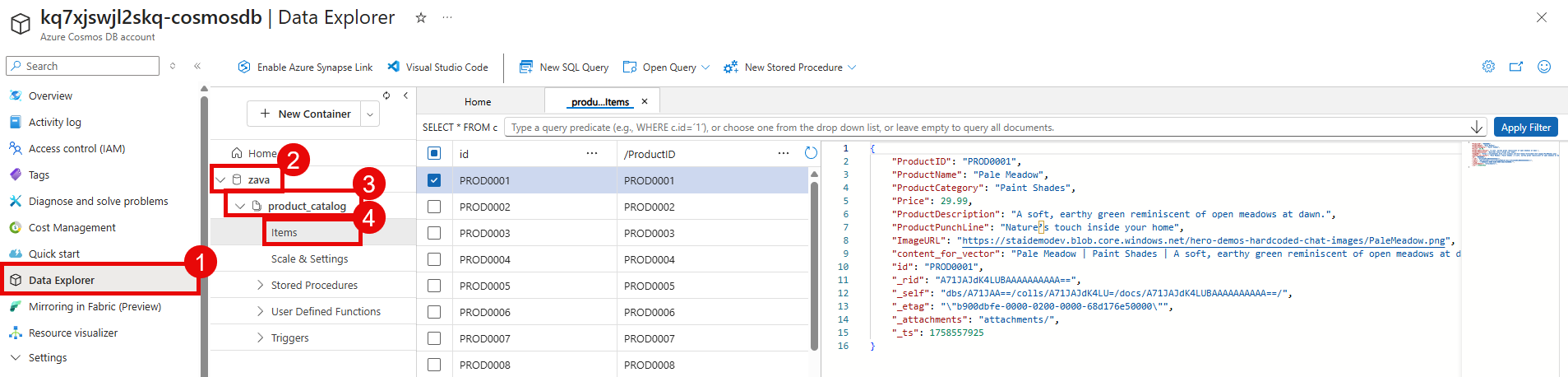Screen dimensions: 1568x377
Task: Open Tags in the sidebar
Action: point(39,175)
